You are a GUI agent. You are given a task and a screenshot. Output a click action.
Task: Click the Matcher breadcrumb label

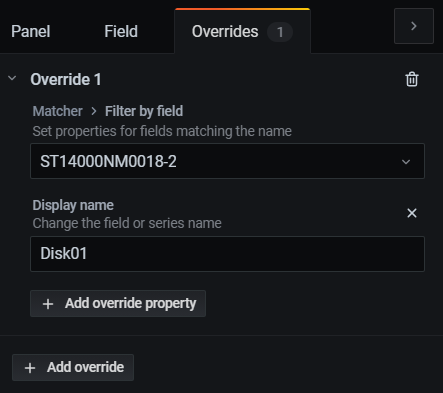(x=57, y=111)
